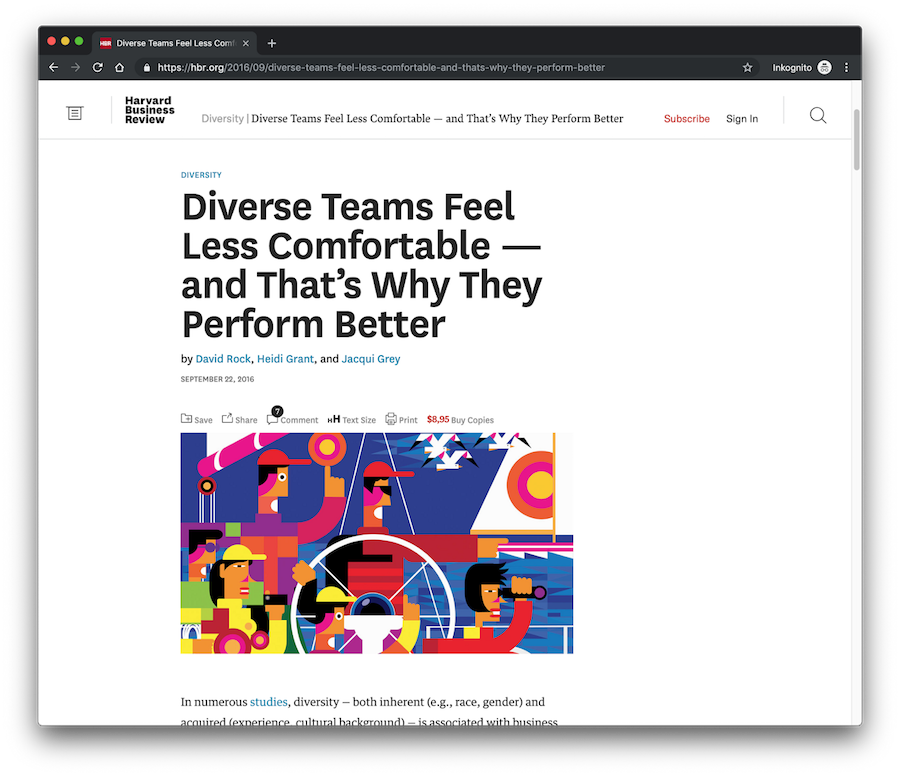Click the article illustration image

(x=376, y=543)
